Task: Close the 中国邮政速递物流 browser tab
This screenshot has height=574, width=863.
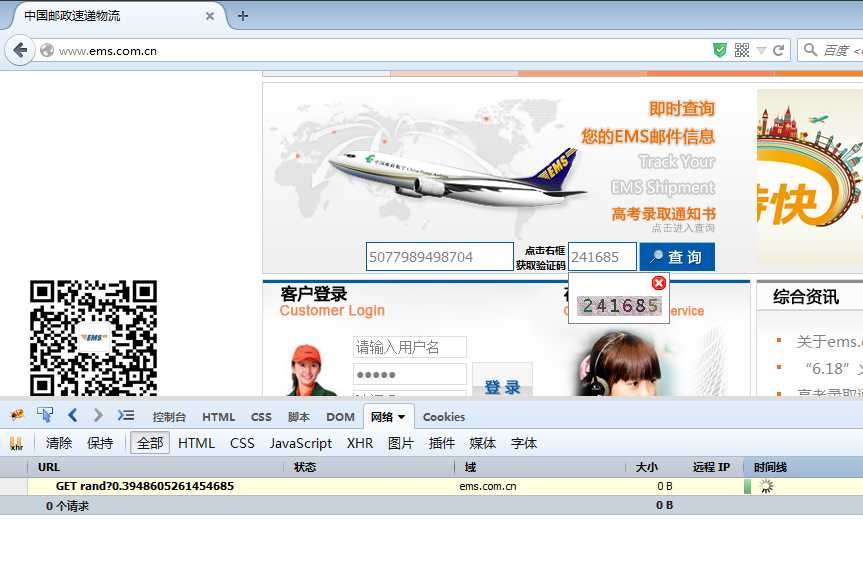Action: click(210, 16)
